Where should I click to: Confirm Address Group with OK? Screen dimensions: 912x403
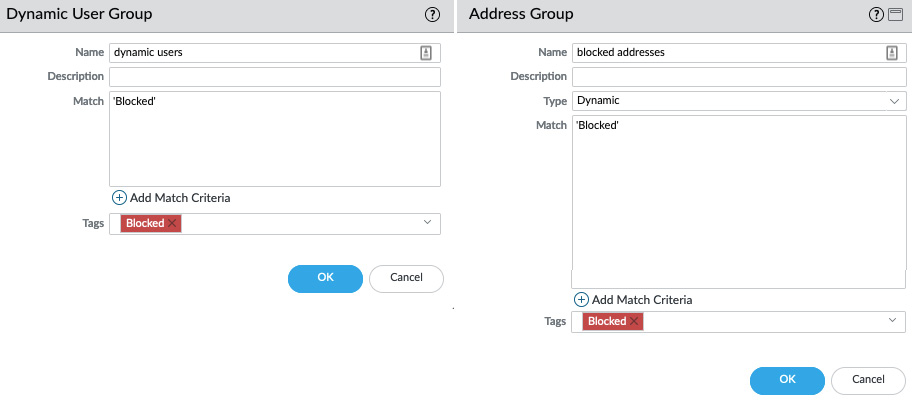(788, 380)
